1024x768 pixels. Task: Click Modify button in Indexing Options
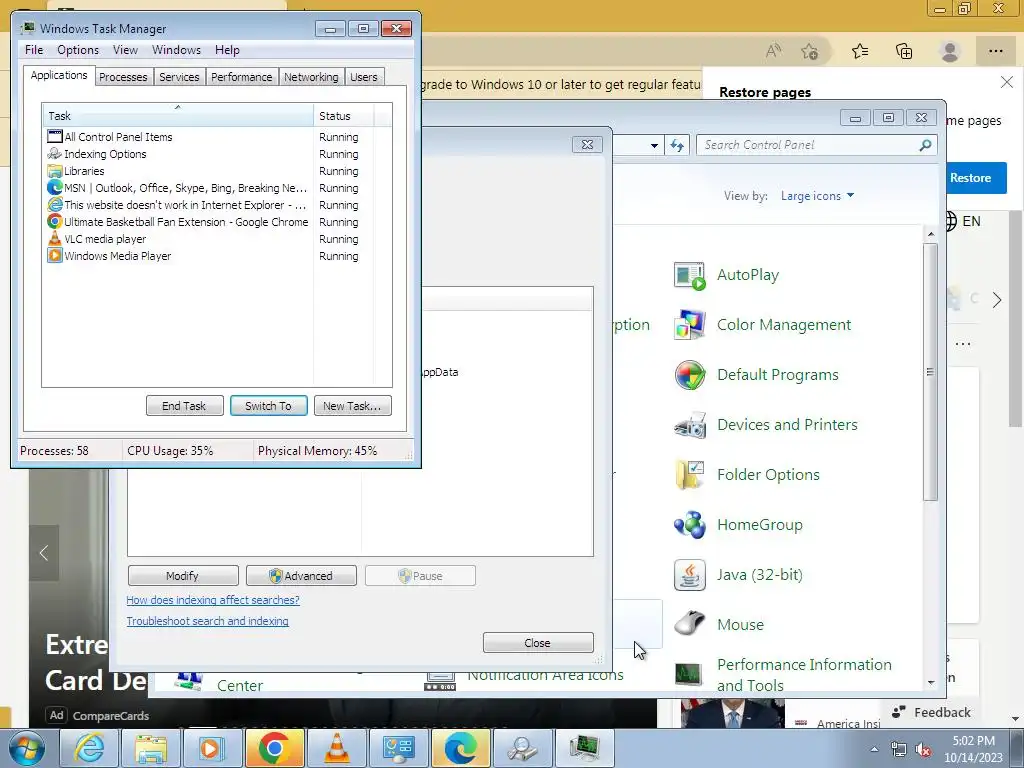183,575
